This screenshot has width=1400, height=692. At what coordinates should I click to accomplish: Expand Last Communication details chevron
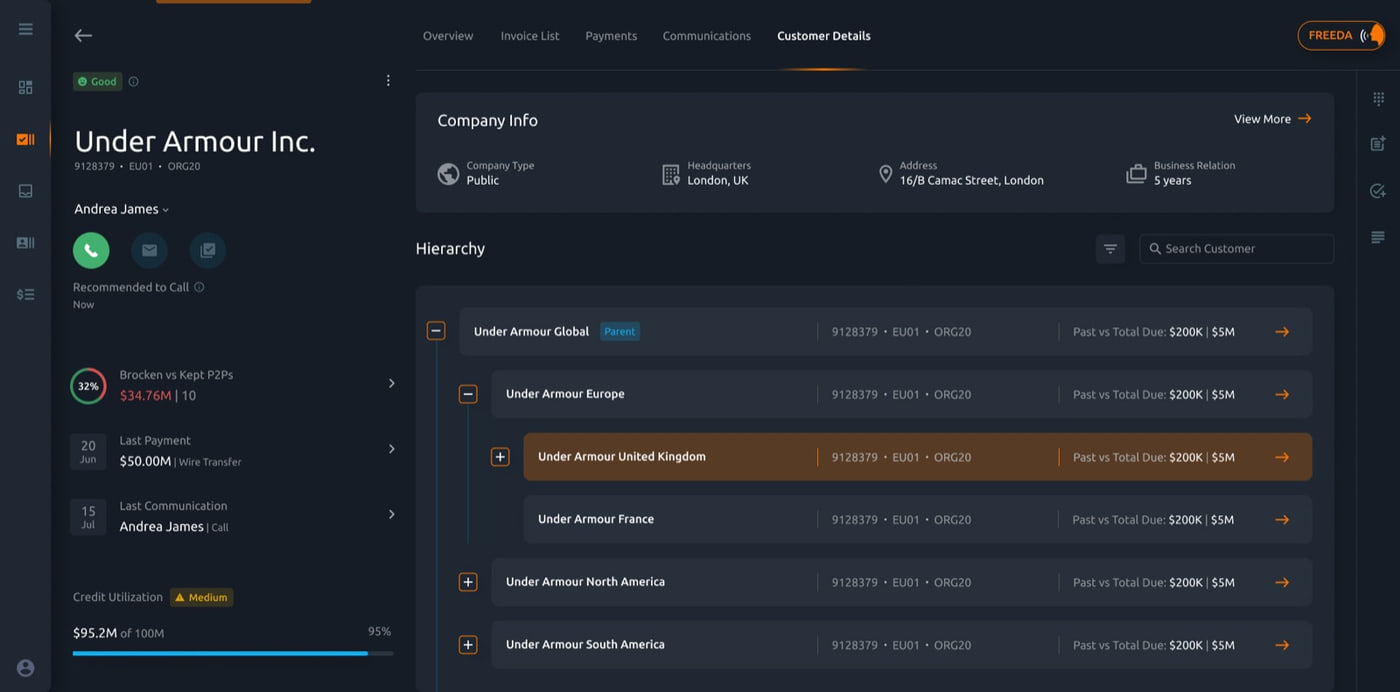391,514
